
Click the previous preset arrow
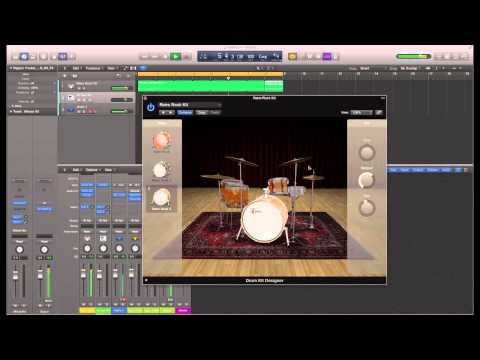pyautogui.click(x=163, y=113)
